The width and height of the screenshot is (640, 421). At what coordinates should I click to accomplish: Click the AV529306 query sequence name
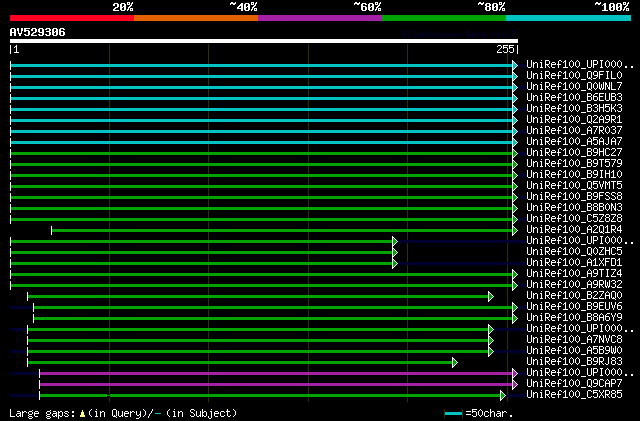(38, 32)
